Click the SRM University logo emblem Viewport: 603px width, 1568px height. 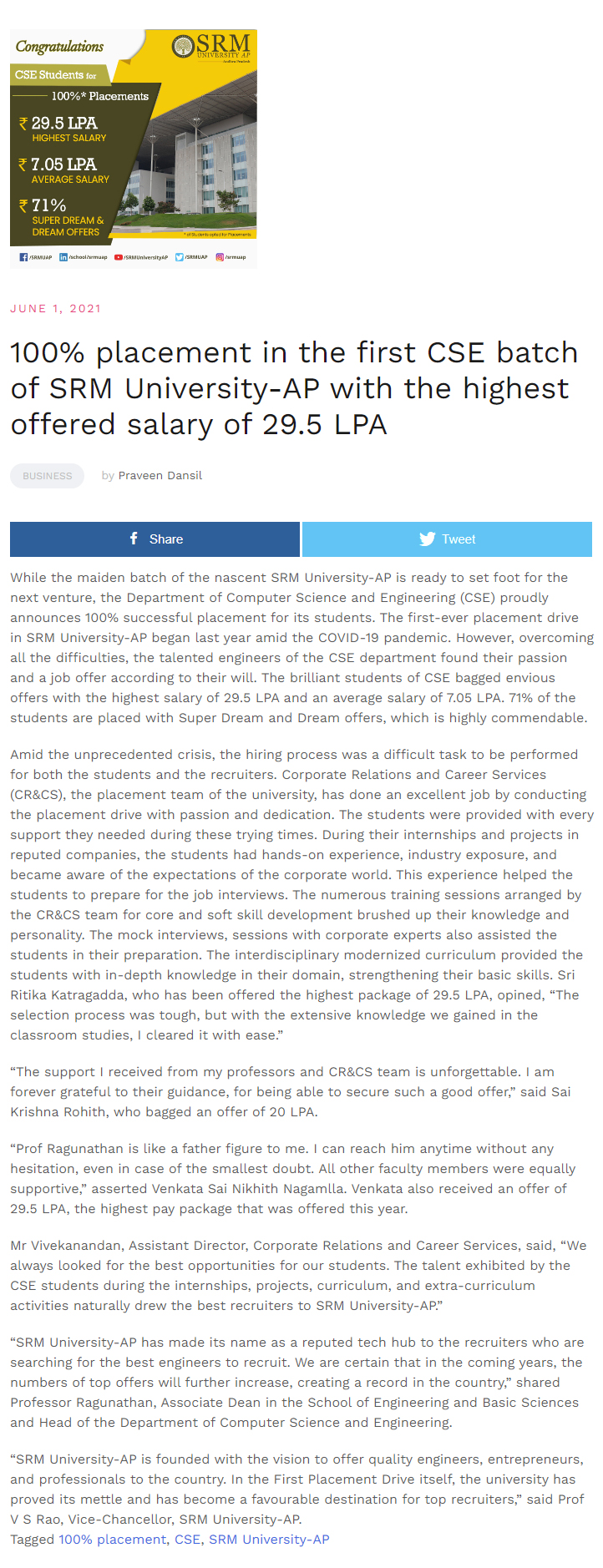click(183, 47)
